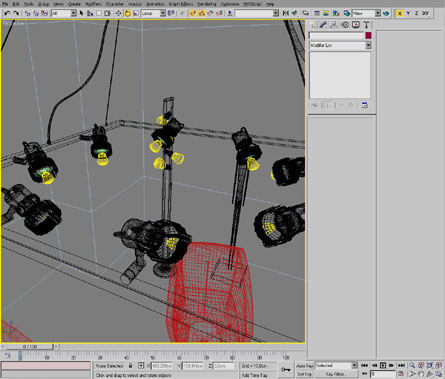Choose the rectangular selection region tool
Viewport: 445px width, 379px height.
[x=99, y=13]
